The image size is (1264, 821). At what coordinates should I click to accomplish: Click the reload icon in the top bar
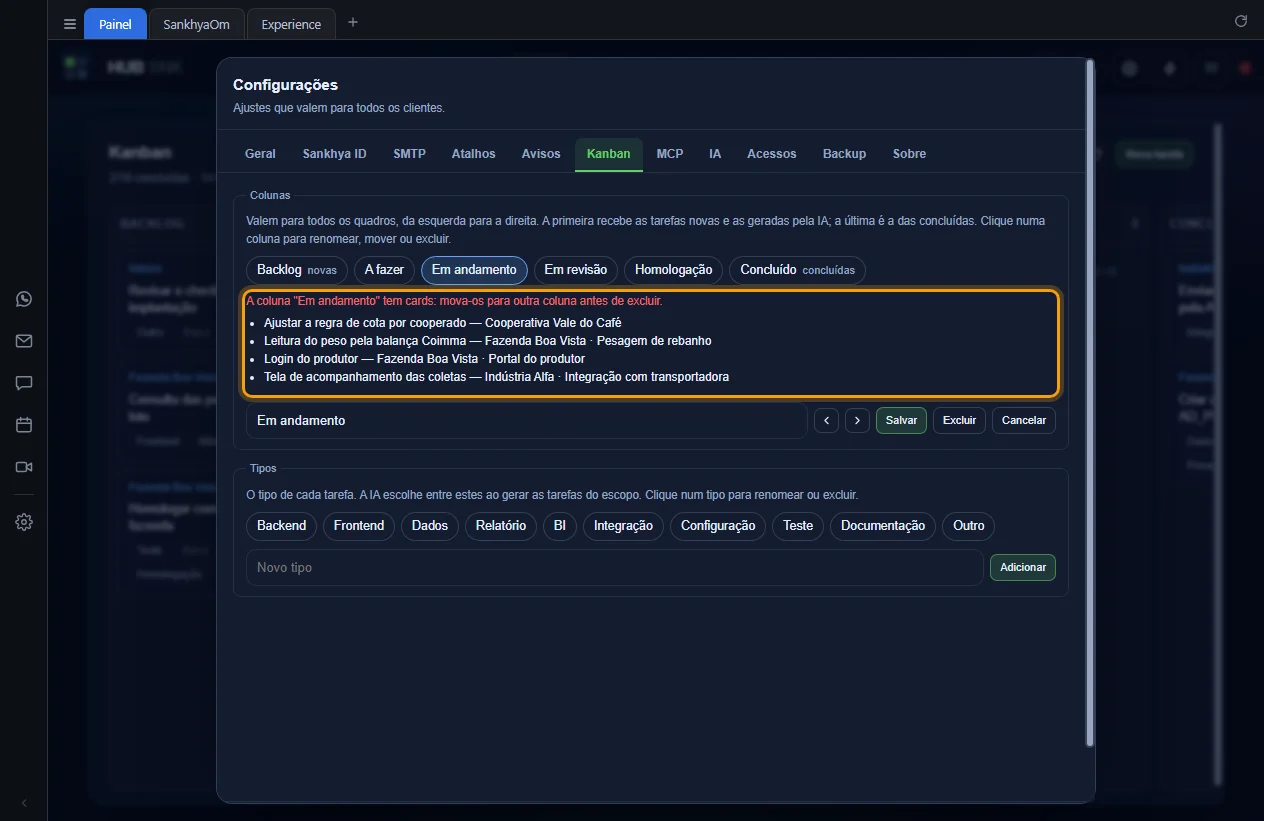point(1241,21)
